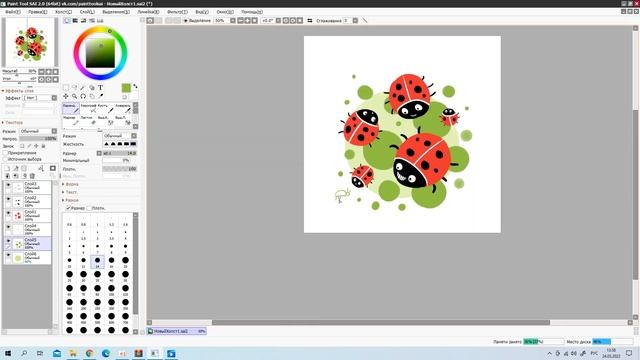The width and height of the screenshot is (640, 360).
Task: Show the RGB sliders panel icon
Action: pos(75,20)
